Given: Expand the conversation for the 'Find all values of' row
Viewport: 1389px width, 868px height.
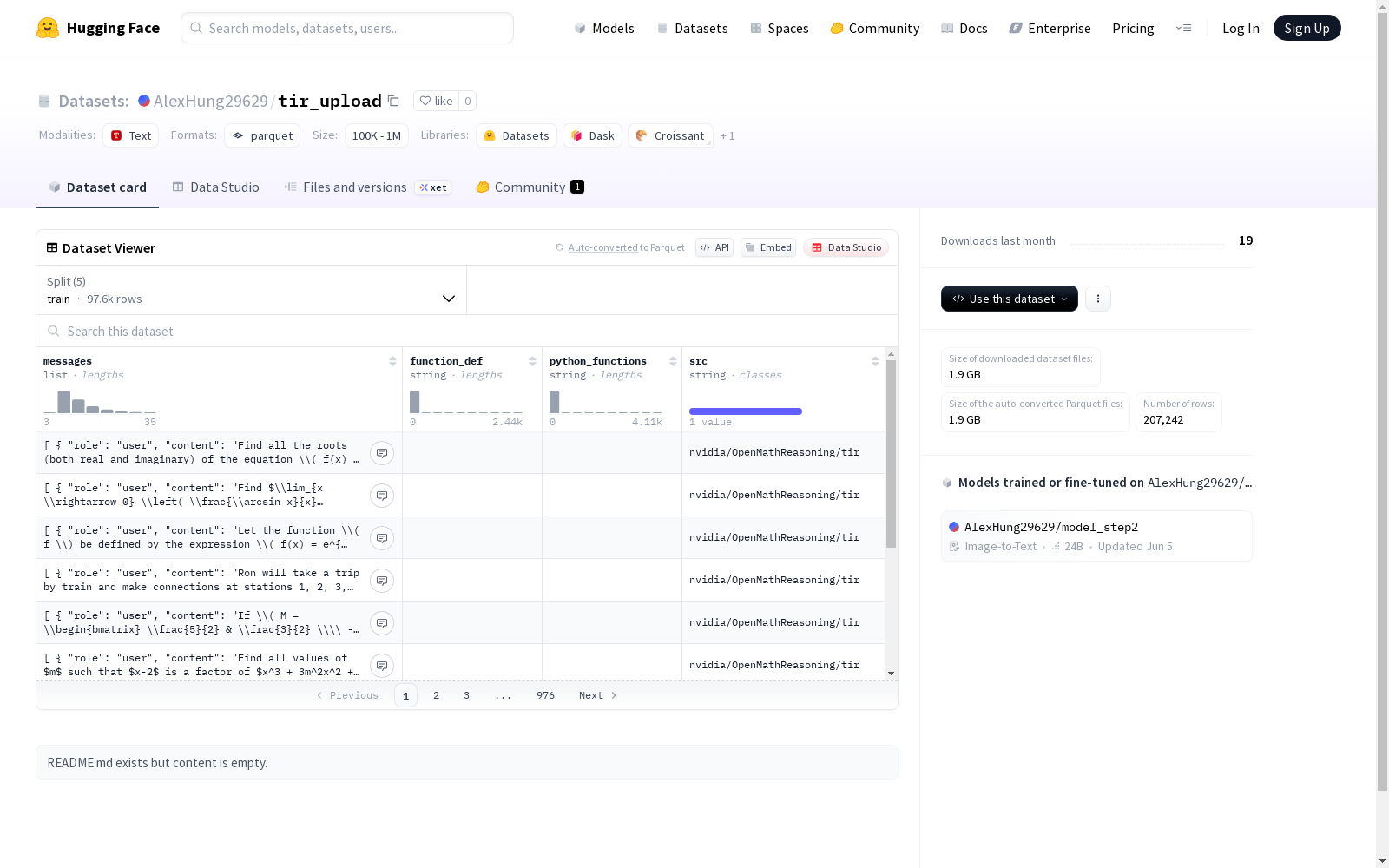Looking at the screenshot, I should pos(382,666).
